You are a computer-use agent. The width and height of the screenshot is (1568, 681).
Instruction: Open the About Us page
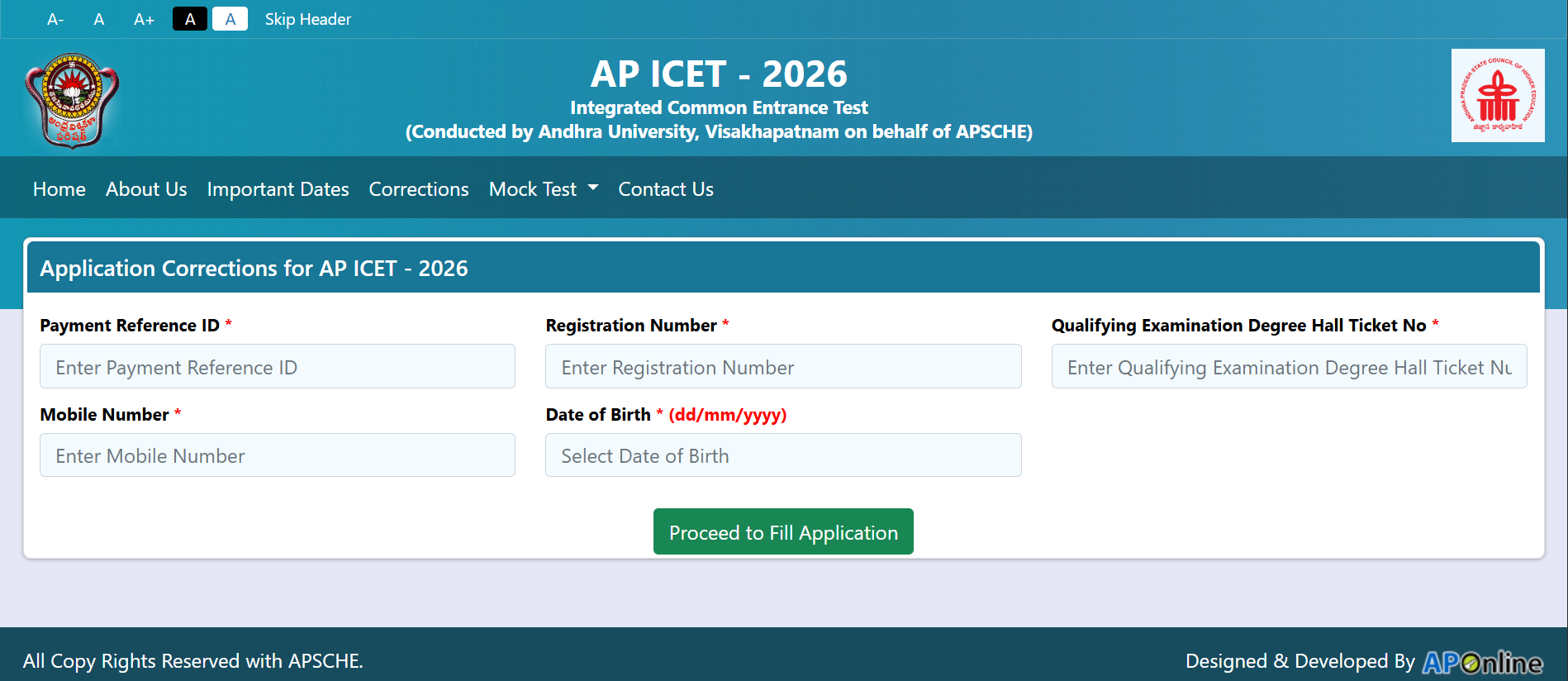pos(146,189)
